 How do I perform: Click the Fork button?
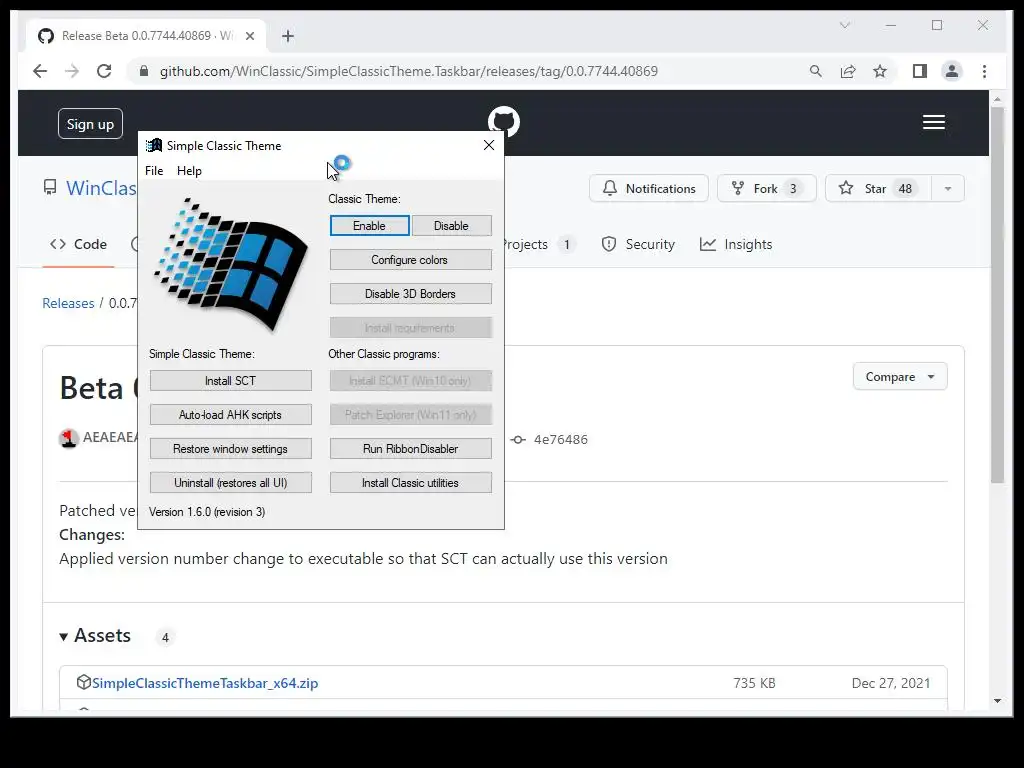[766, 188]
